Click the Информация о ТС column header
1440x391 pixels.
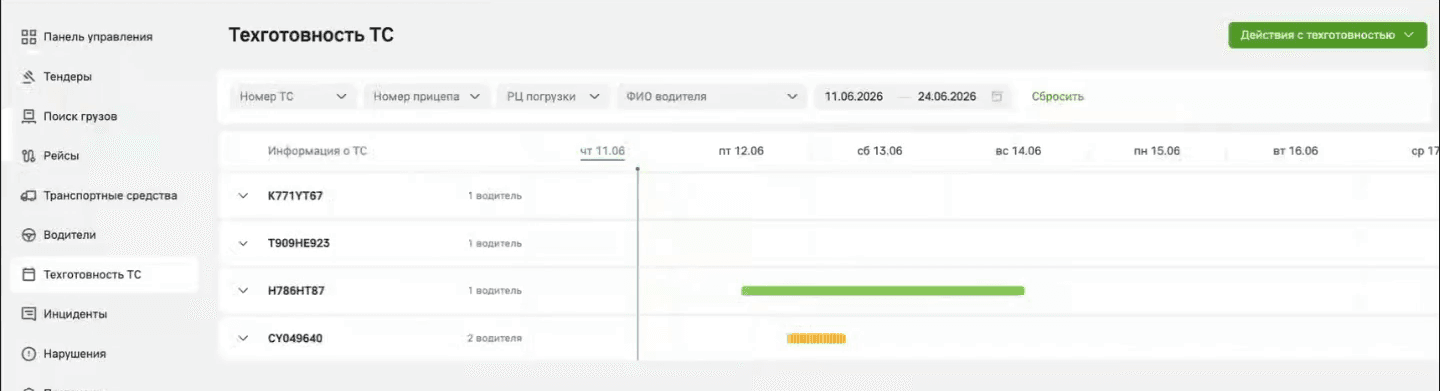317,151
